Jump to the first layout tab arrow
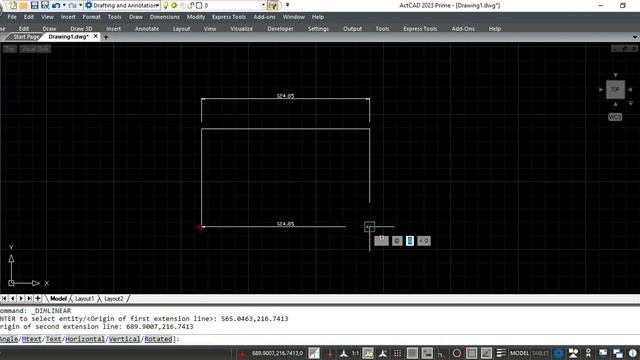This screenshot has height=360, width=640. click(4, 299)
